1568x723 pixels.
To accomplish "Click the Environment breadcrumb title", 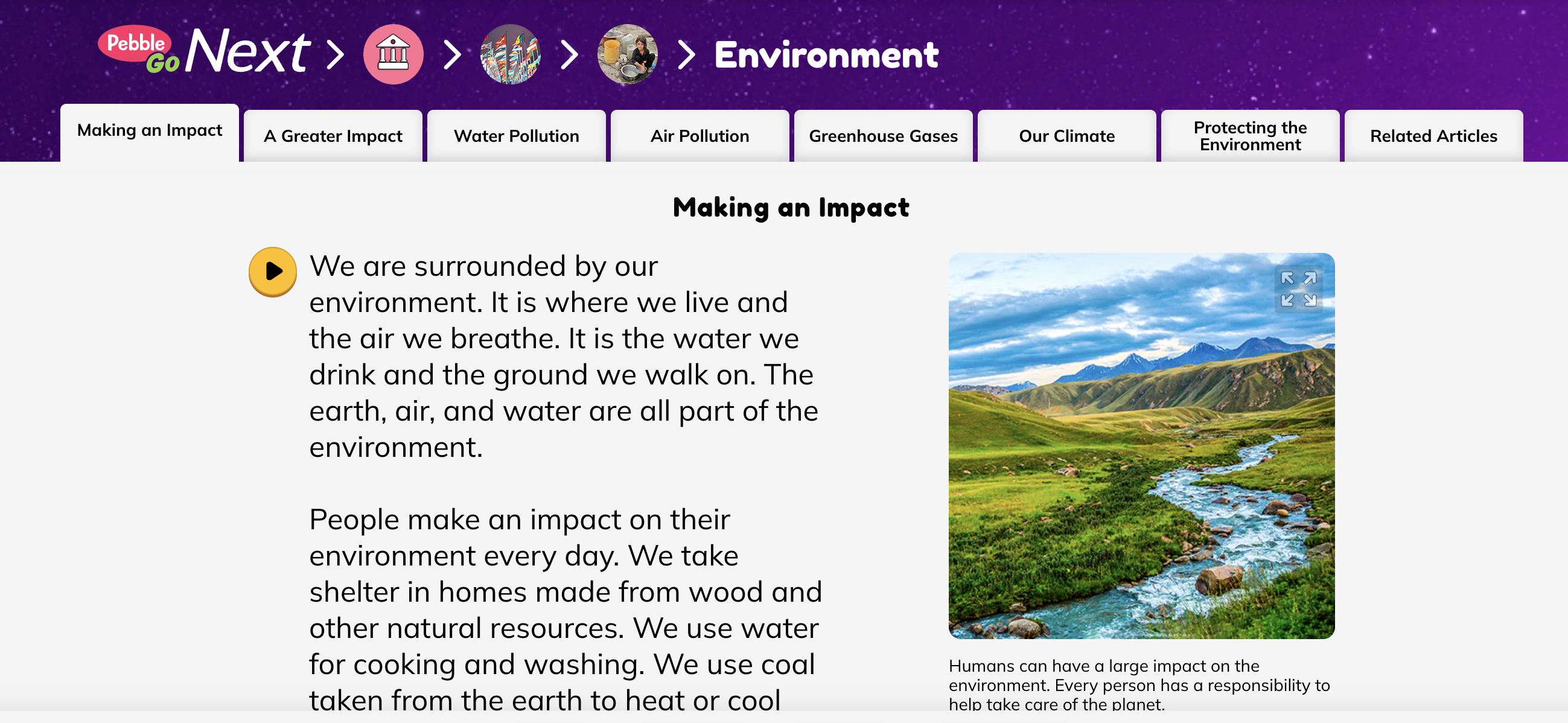I will pyautogui.click(x=826, y=55).
